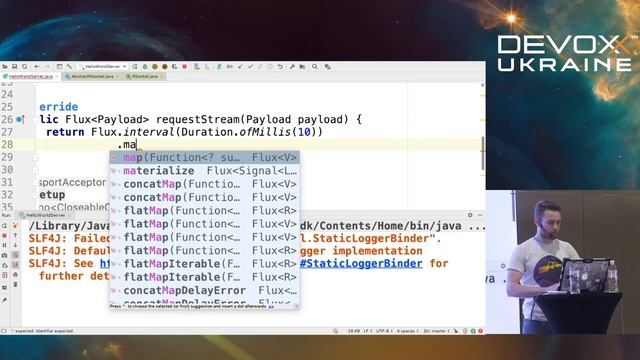Image resolution: width=640 pixels, height=360 pixels.
Task: Click the Build project hammer icon
Action: [x=69, y=67]
